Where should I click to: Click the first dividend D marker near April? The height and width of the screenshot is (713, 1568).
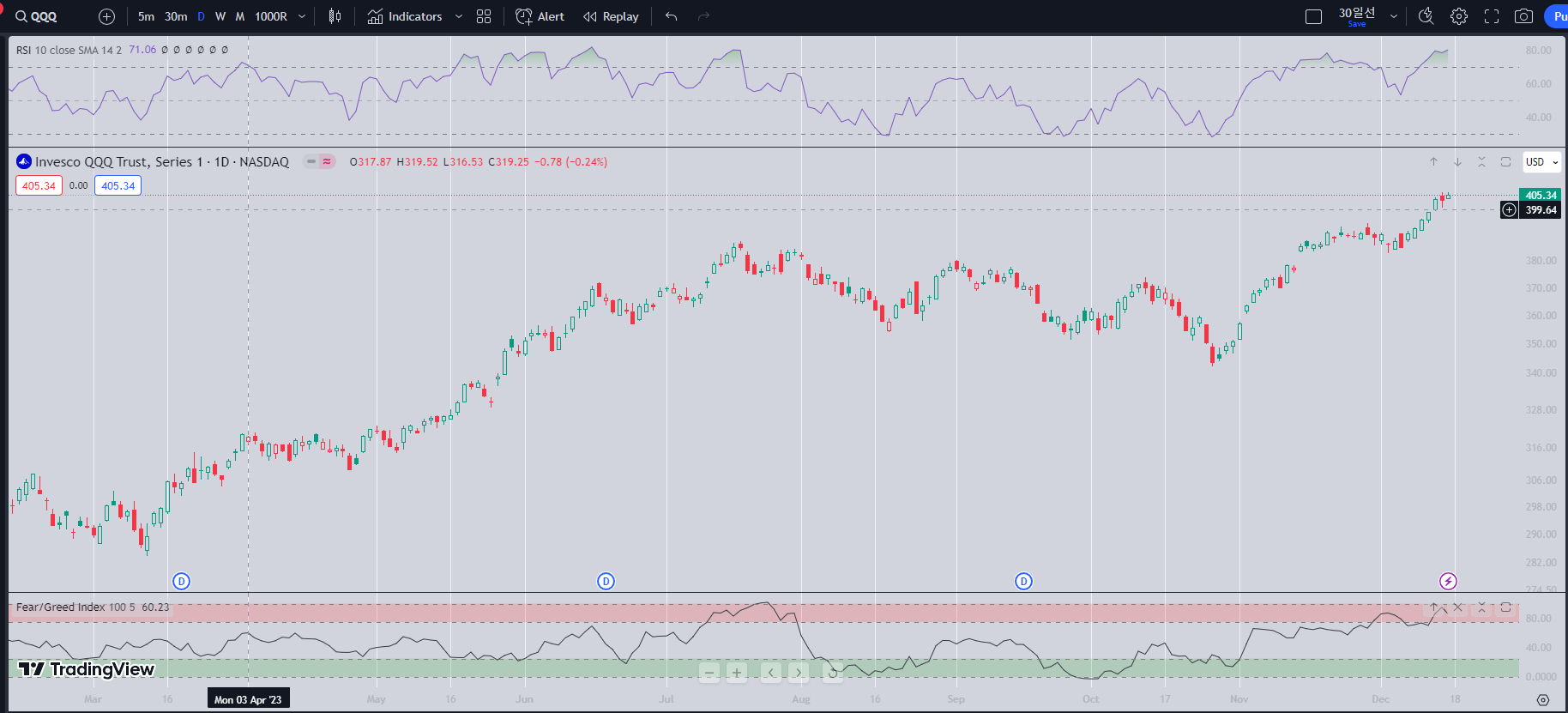[x=181, y=581]
